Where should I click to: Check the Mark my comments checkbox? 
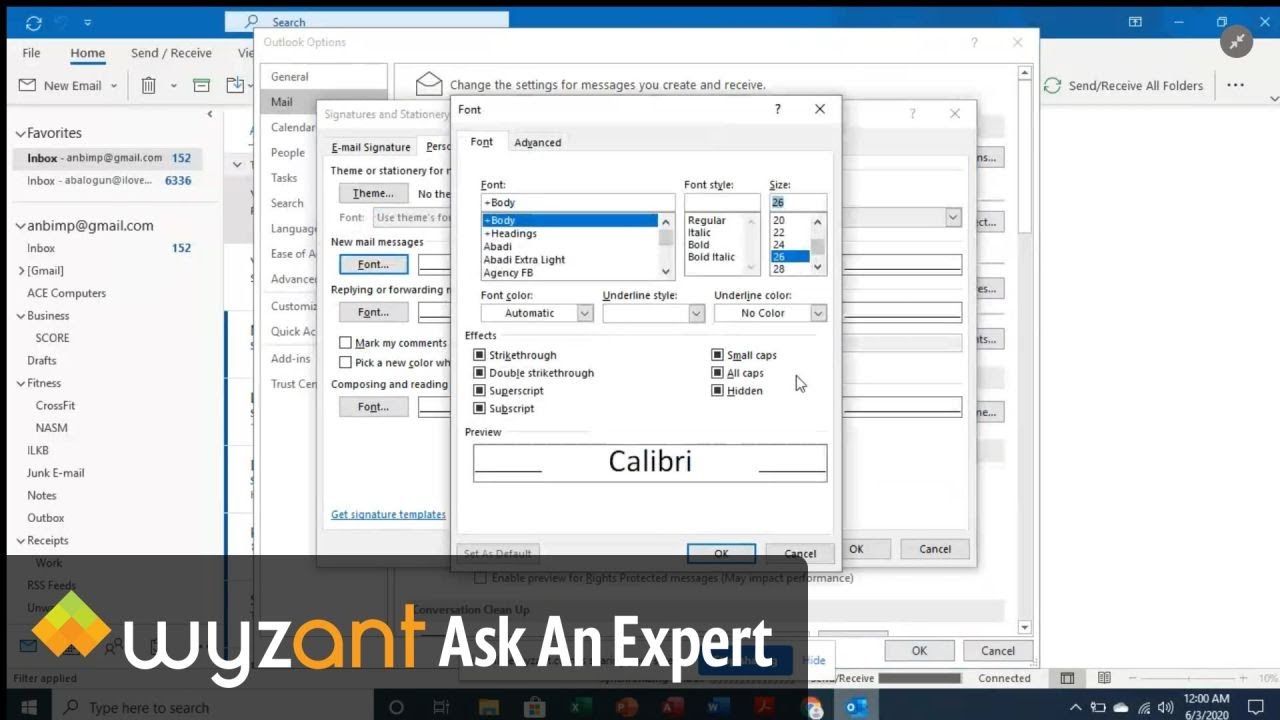(x=345, y=343)
